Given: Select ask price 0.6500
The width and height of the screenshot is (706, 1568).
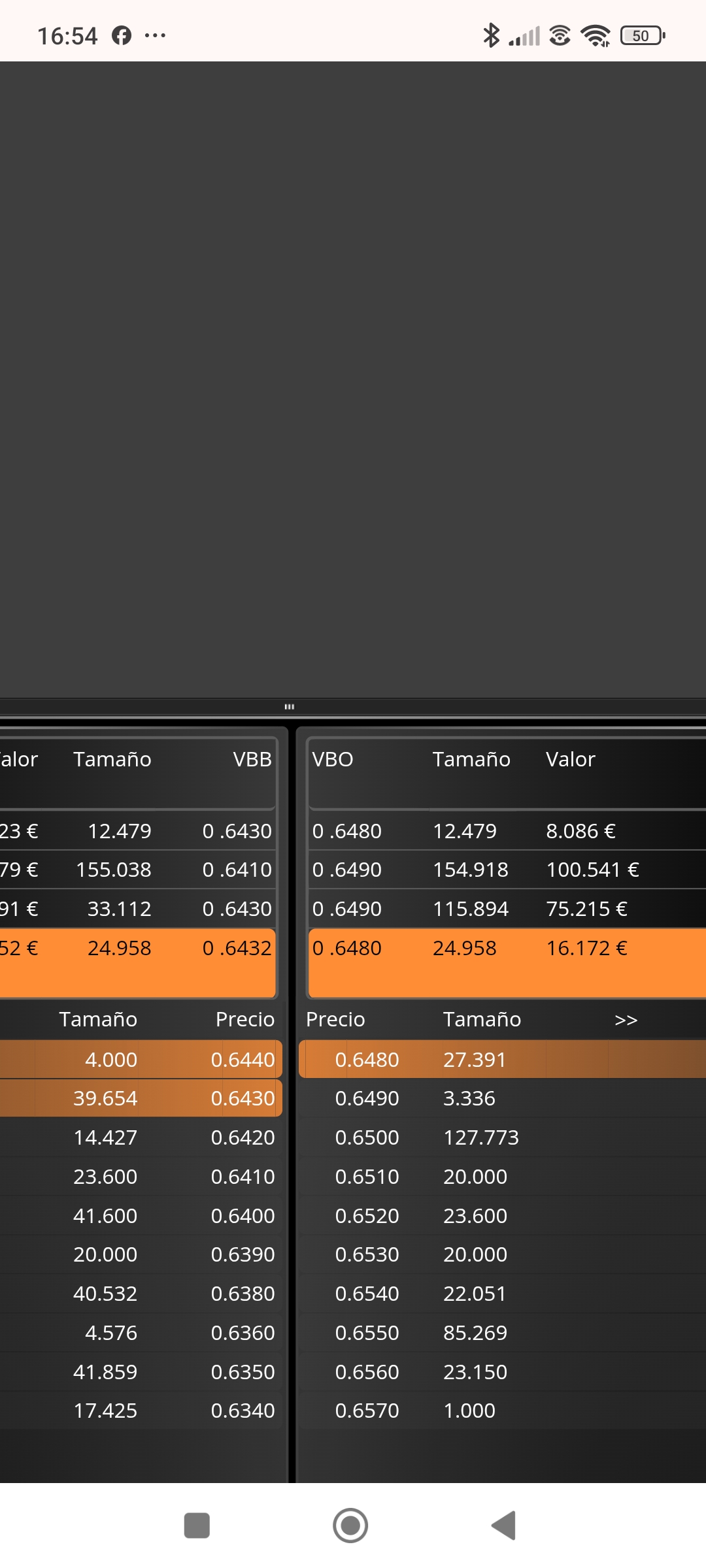Looking at the screenshot, I should pyautogui.click(x=367, y=1137).
